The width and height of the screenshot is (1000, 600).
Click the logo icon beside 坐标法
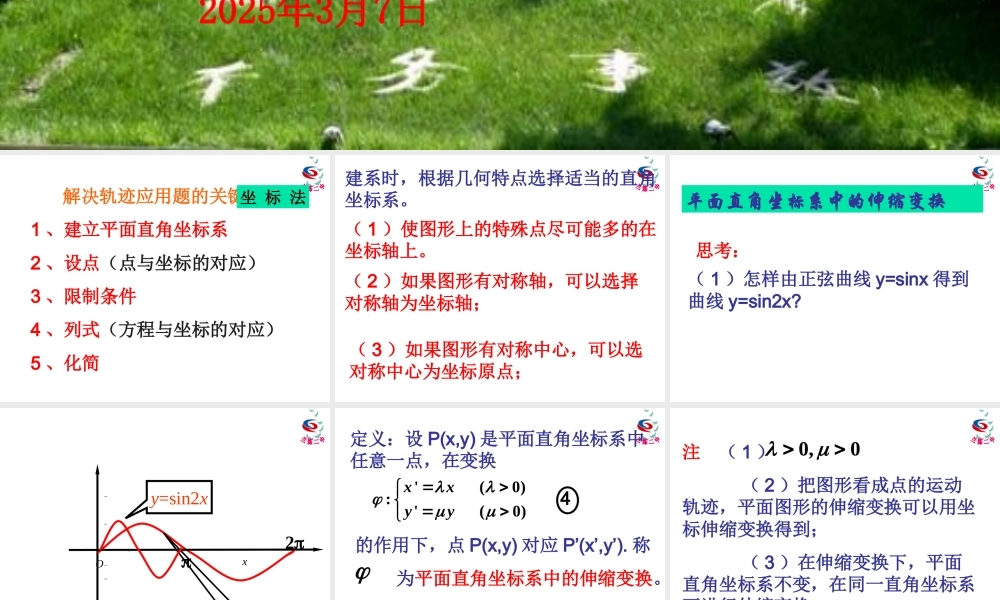pyautogui.click(x=312, y=173)
